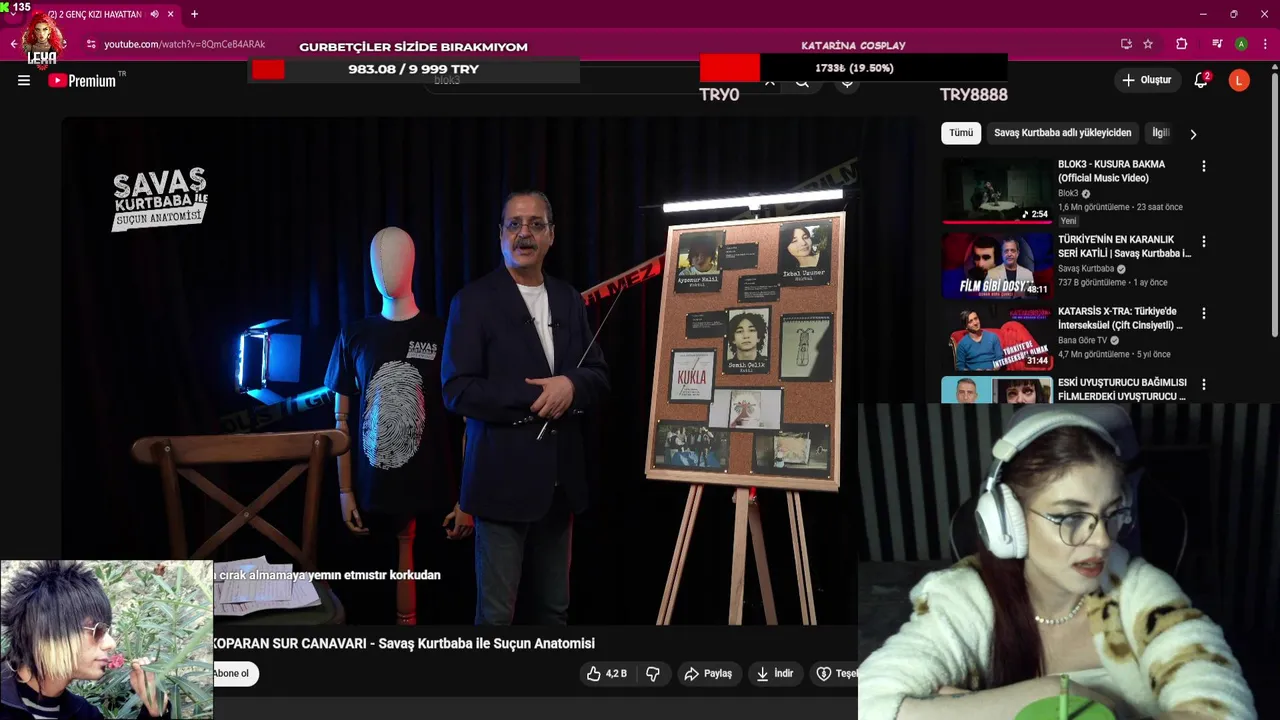Bookmark the page with star icon

click(1148, 44)
